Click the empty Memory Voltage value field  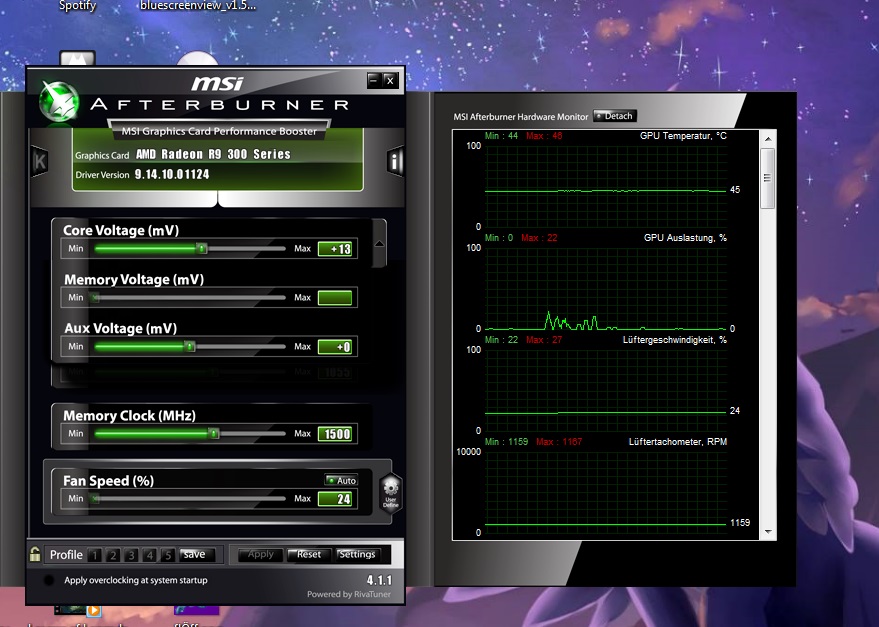coord(335,298)
